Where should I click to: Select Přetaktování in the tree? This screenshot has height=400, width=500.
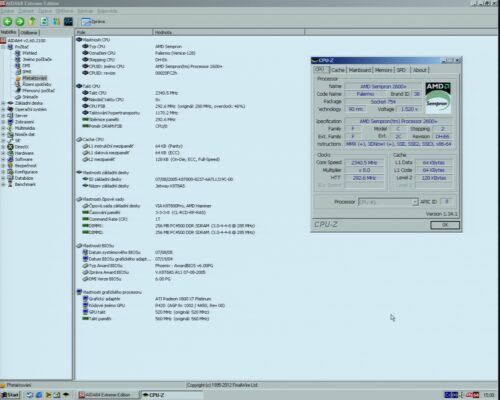[35, 78]
